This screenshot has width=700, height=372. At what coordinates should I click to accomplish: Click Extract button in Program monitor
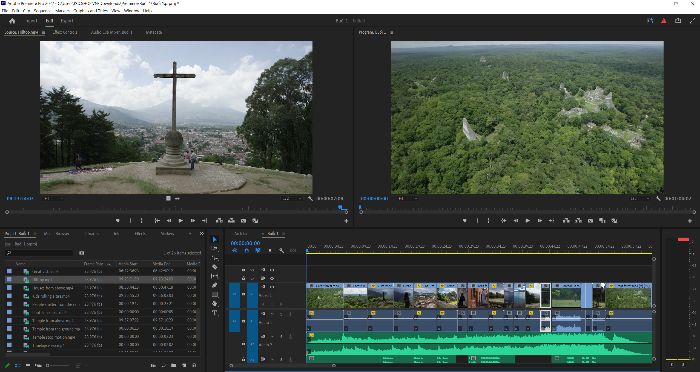pos(578,221)
